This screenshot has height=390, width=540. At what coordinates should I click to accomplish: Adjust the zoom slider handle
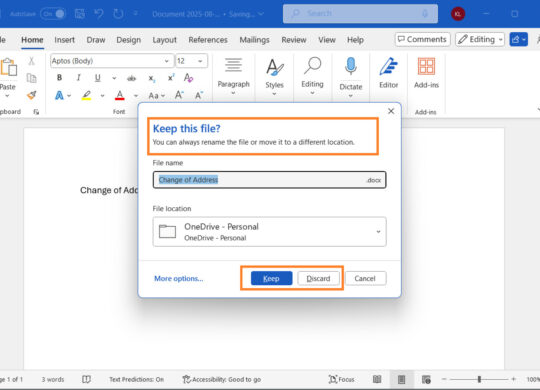(479, 379)
